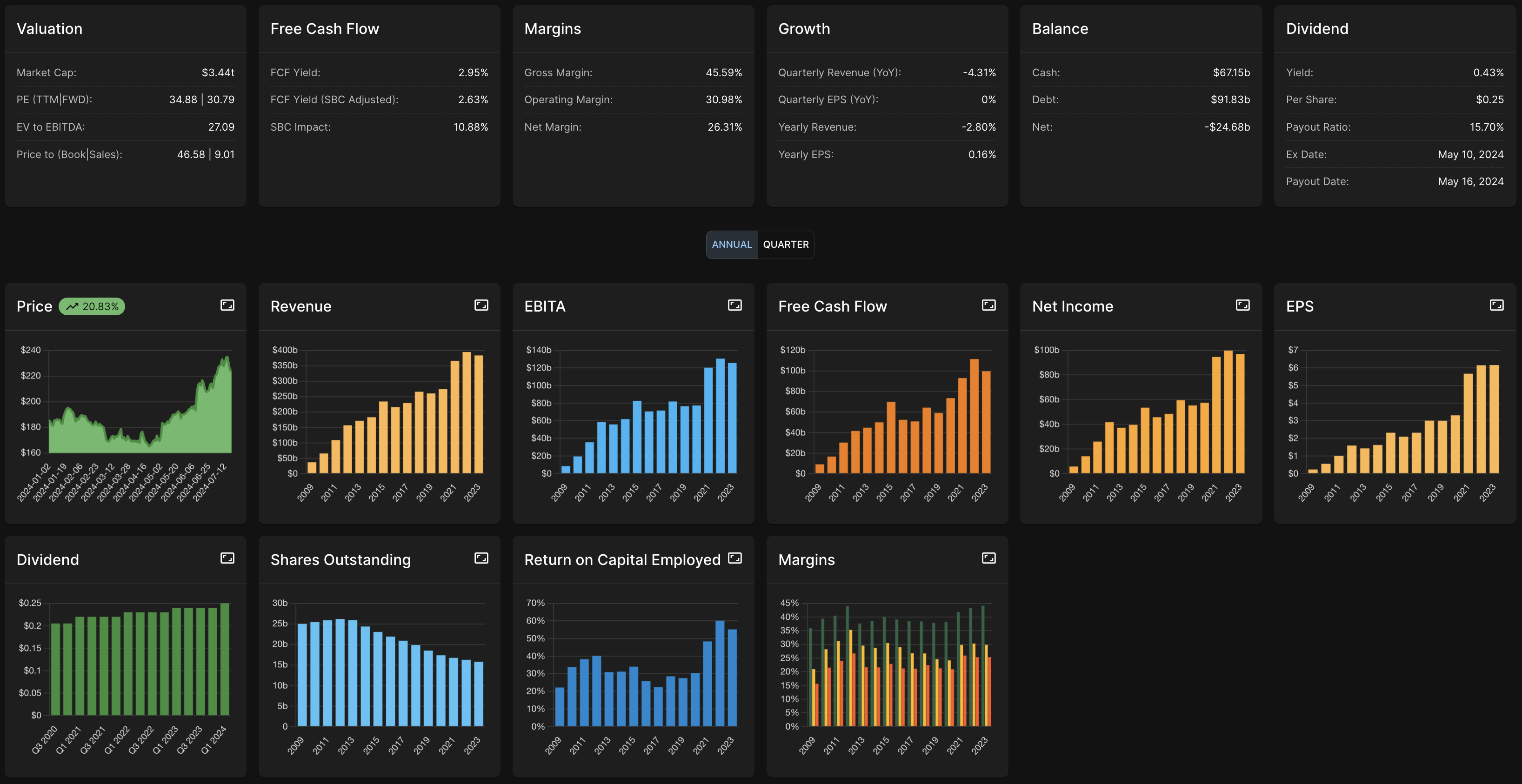The image size is (1522, 784).
Task: Expand the EBITA chart to fullscreen
Action: [735, 306]
